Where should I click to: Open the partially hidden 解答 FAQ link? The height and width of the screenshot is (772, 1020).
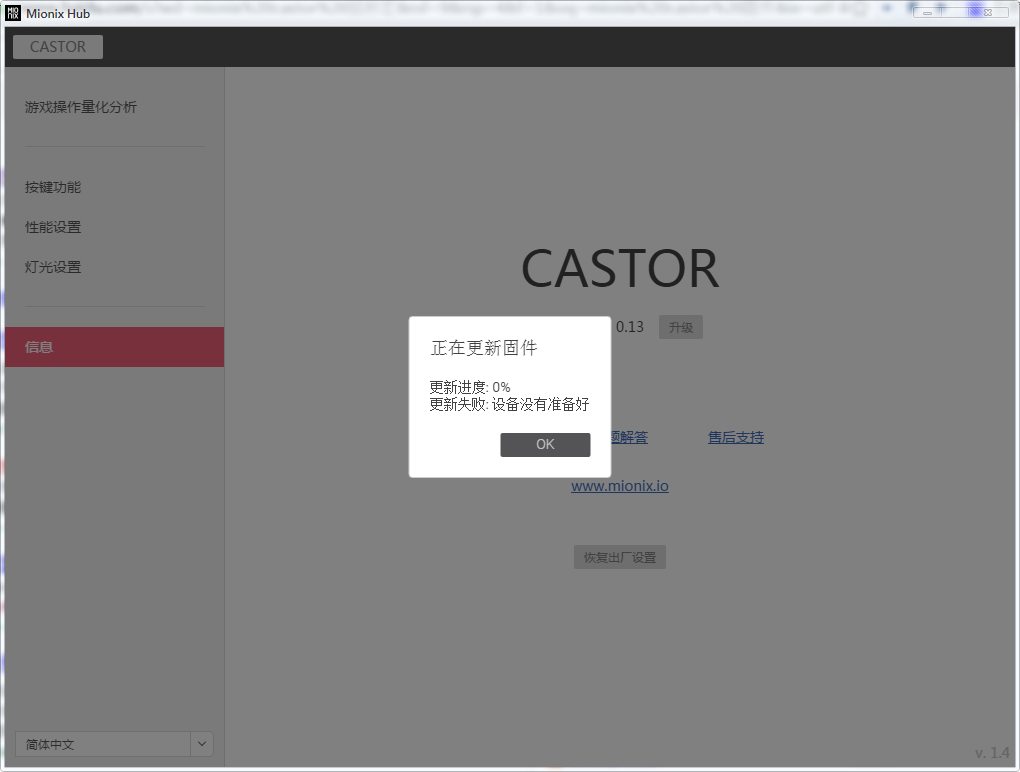630,438
